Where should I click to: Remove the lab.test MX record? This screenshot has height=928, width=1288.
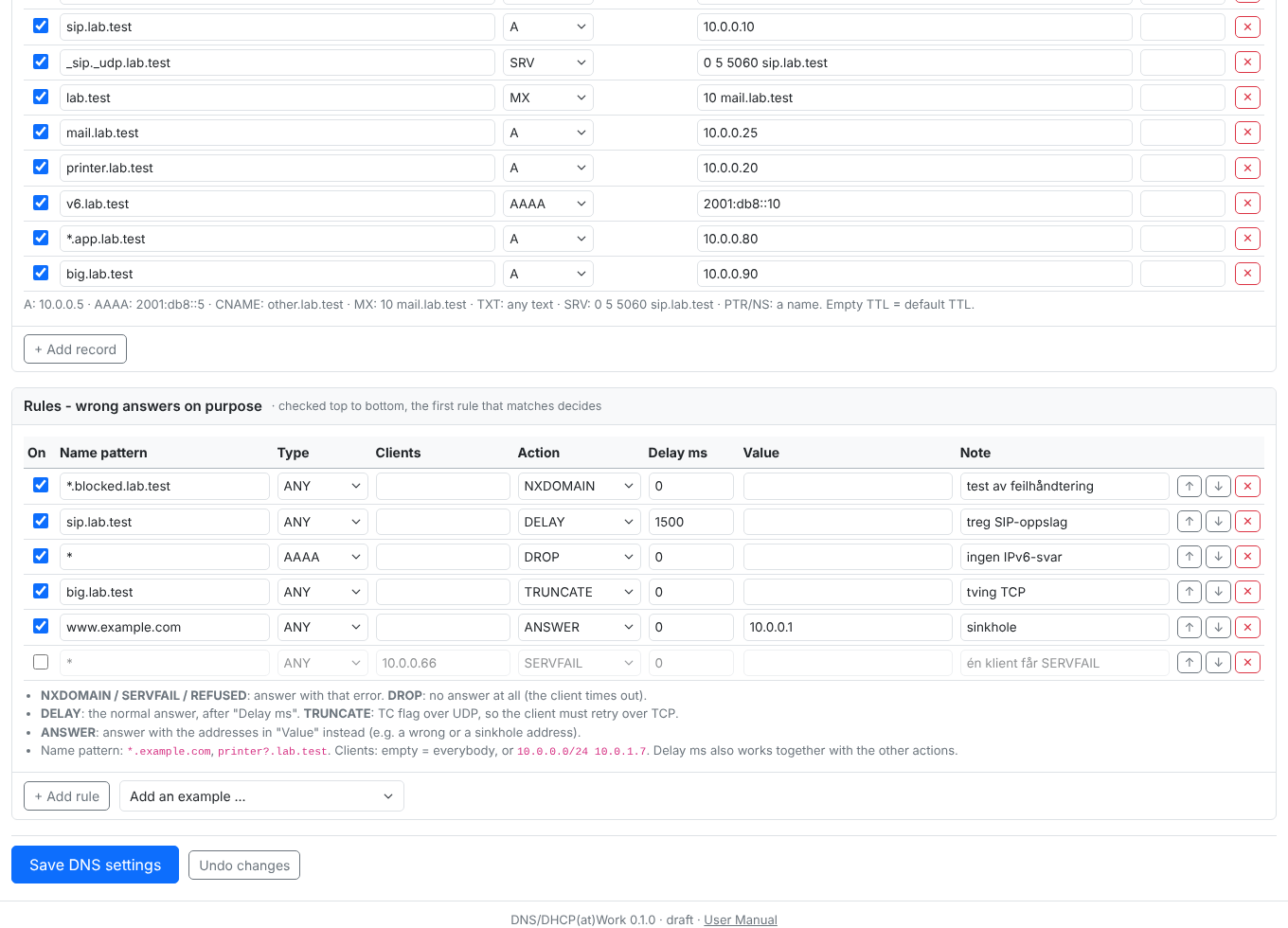[1247, 98]
